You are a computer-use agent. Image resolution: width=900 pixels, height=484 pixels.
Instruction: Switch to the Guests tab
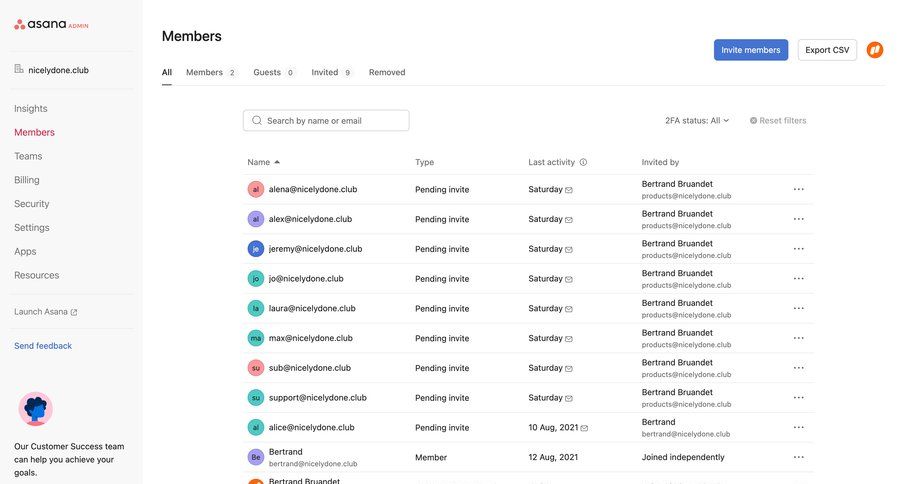274,72
